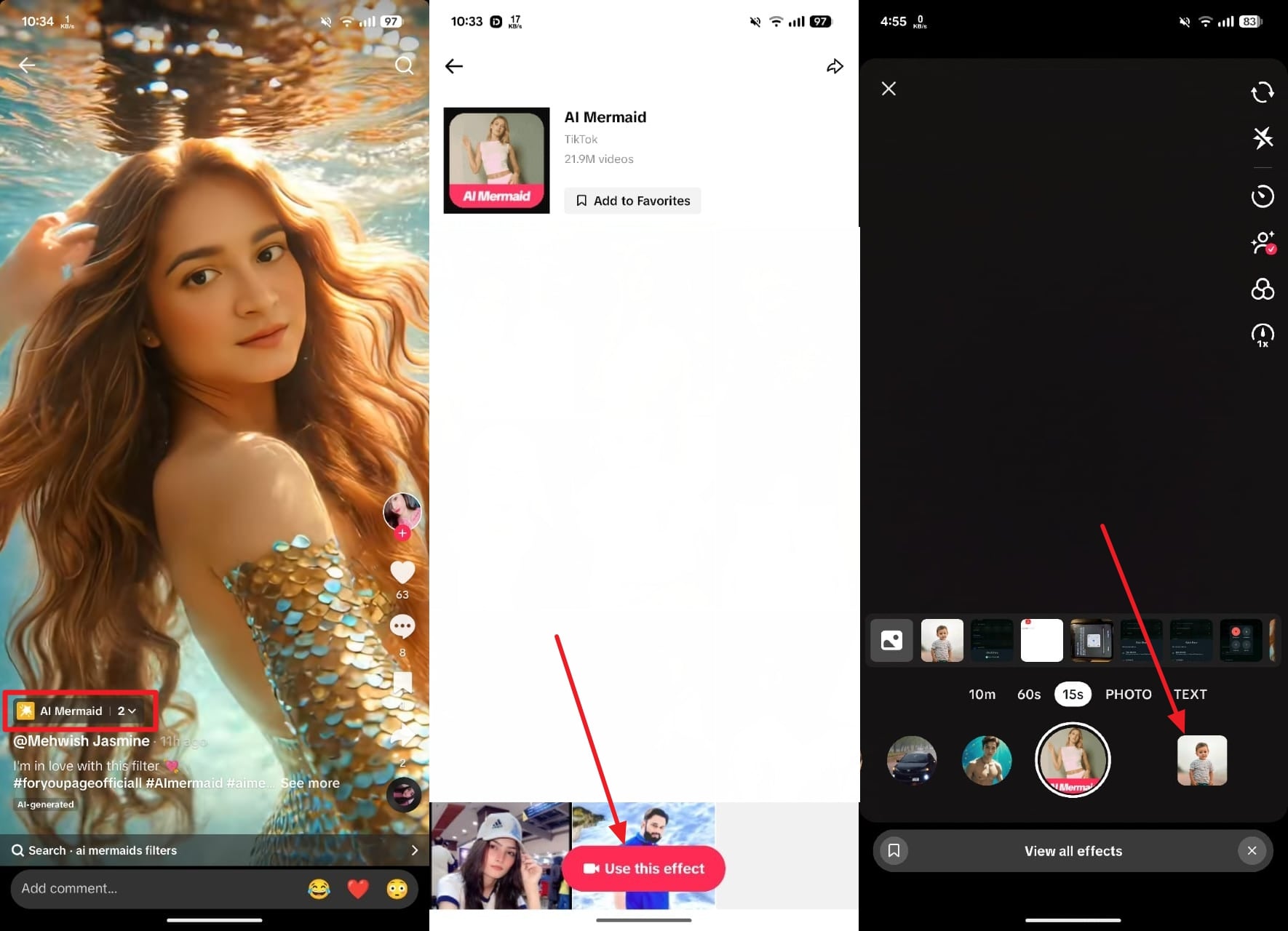The image size is (1288, 931).
Task: Add effect to Favorites
Action: (632, 201)
